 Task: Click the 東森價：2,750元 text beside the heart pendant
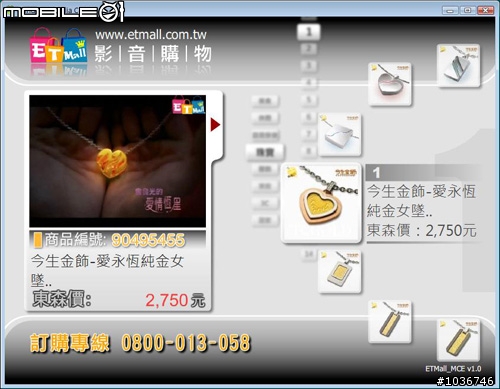click(x=421, y=230)
